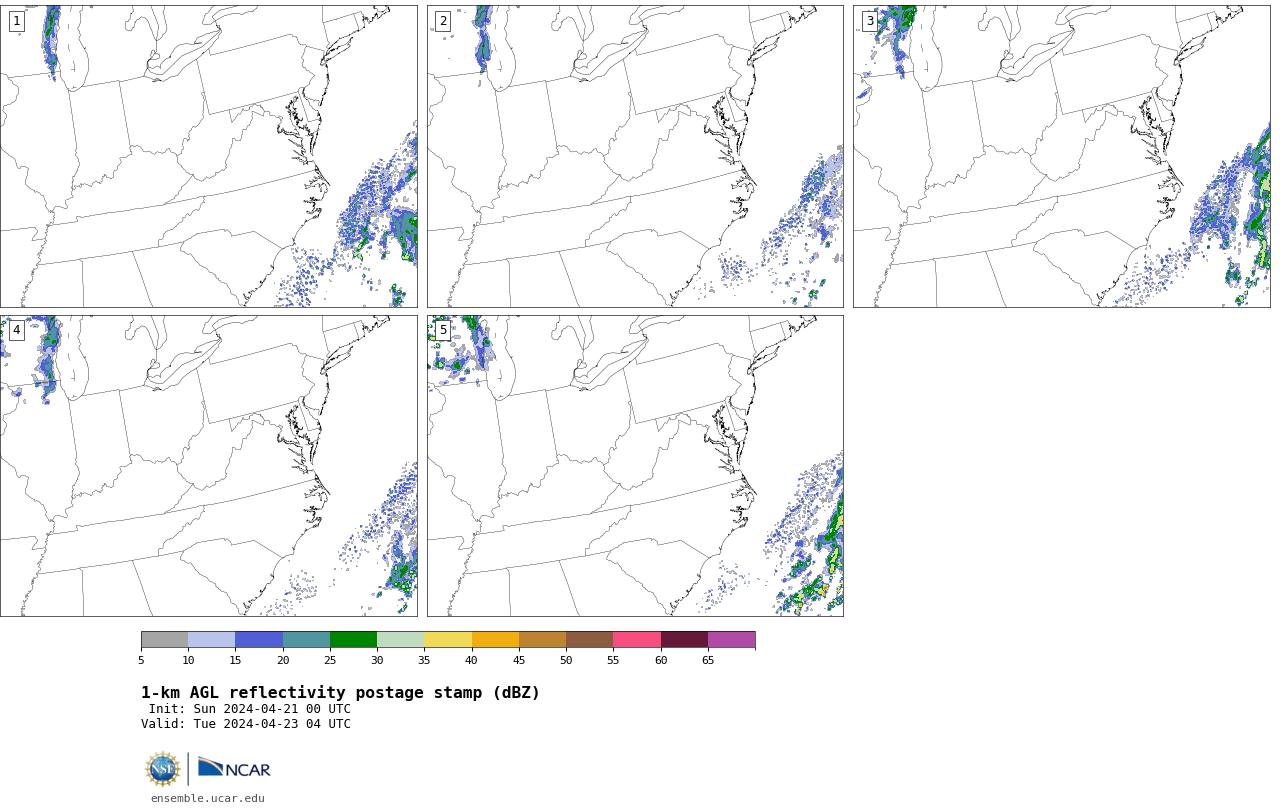
Task: Select the maroon 60-65 dBZ swatch
Action: (x=684, y=640)
